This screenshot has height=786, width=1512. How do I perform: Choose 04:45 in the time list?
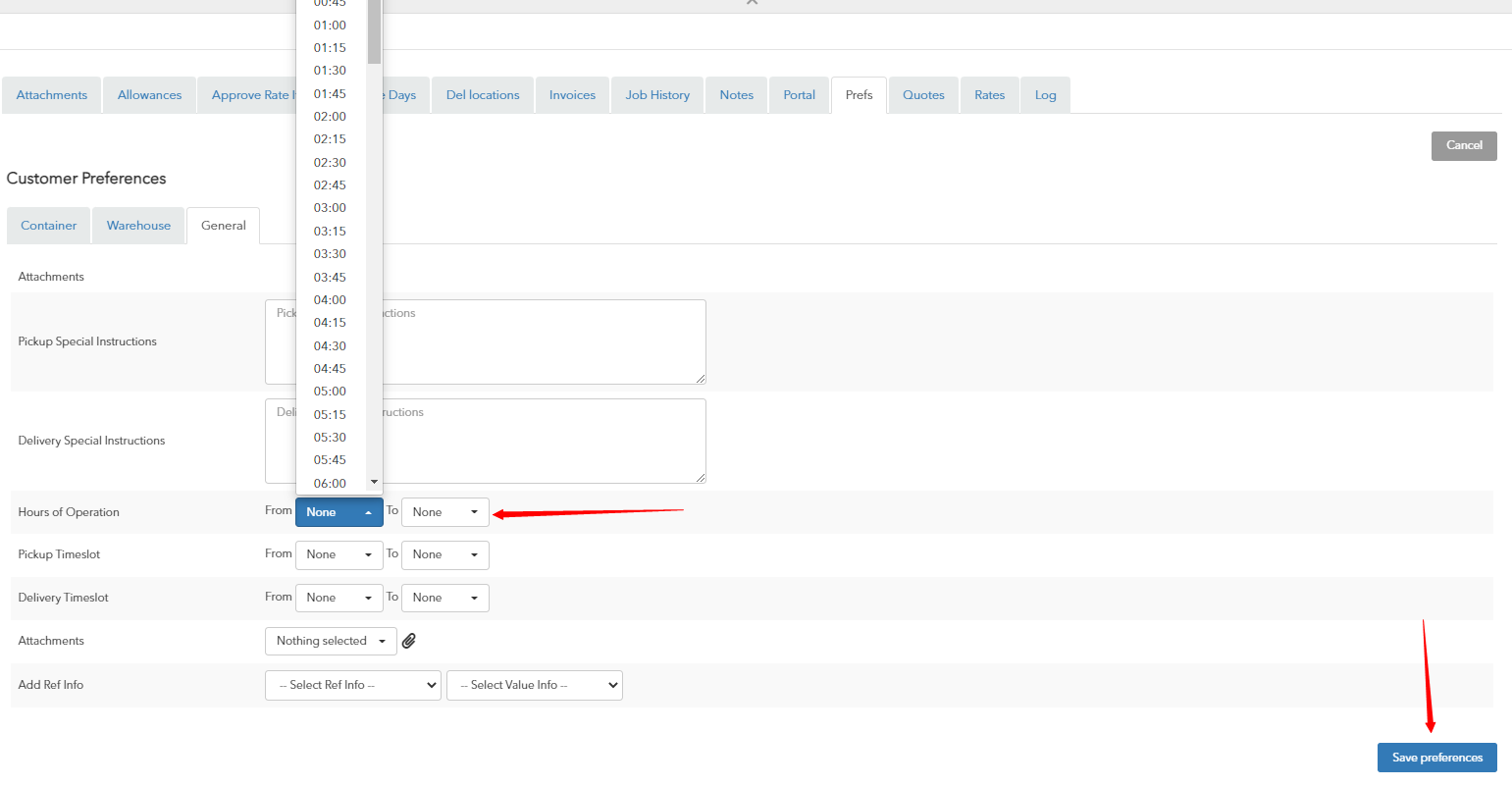click(x=332, y=369)
